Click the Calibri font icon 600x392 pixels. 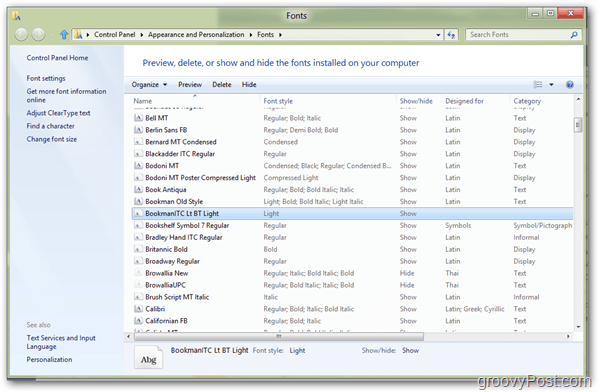coord(139,309)
